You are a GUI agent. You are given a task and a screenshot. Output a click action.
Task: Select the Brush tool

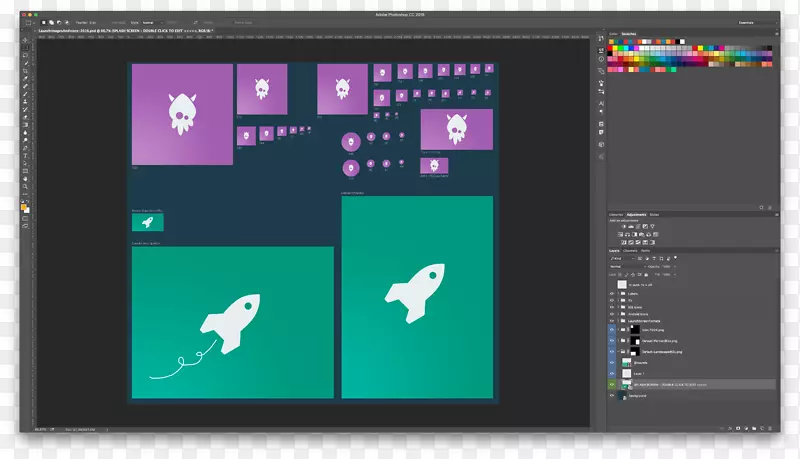(25, 94)
